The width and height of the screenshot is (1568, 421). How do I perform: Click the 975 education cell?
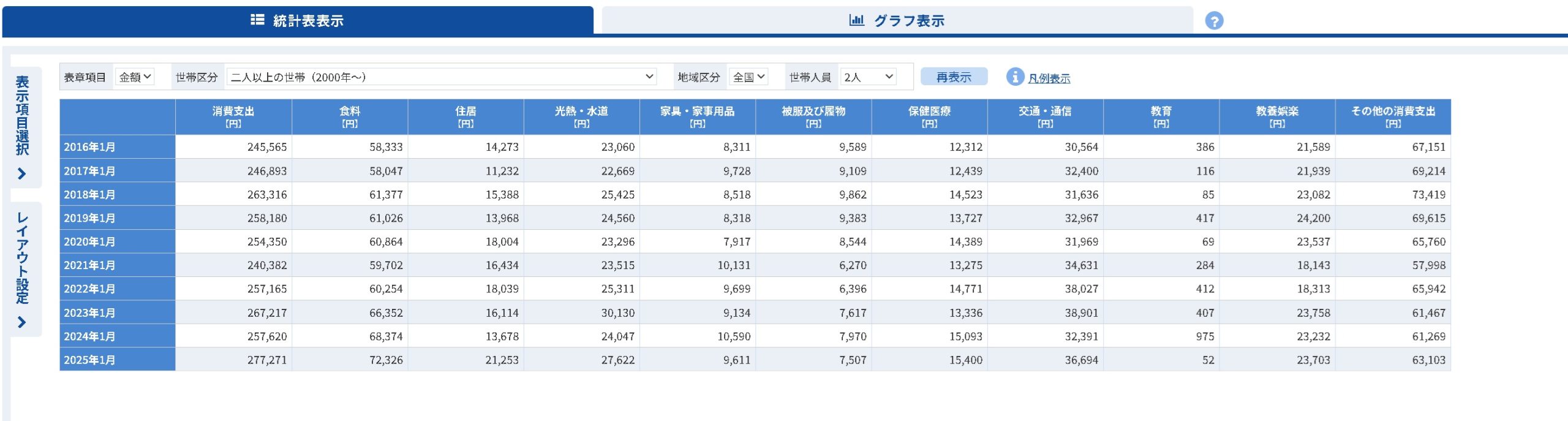tap(1161, 336)
